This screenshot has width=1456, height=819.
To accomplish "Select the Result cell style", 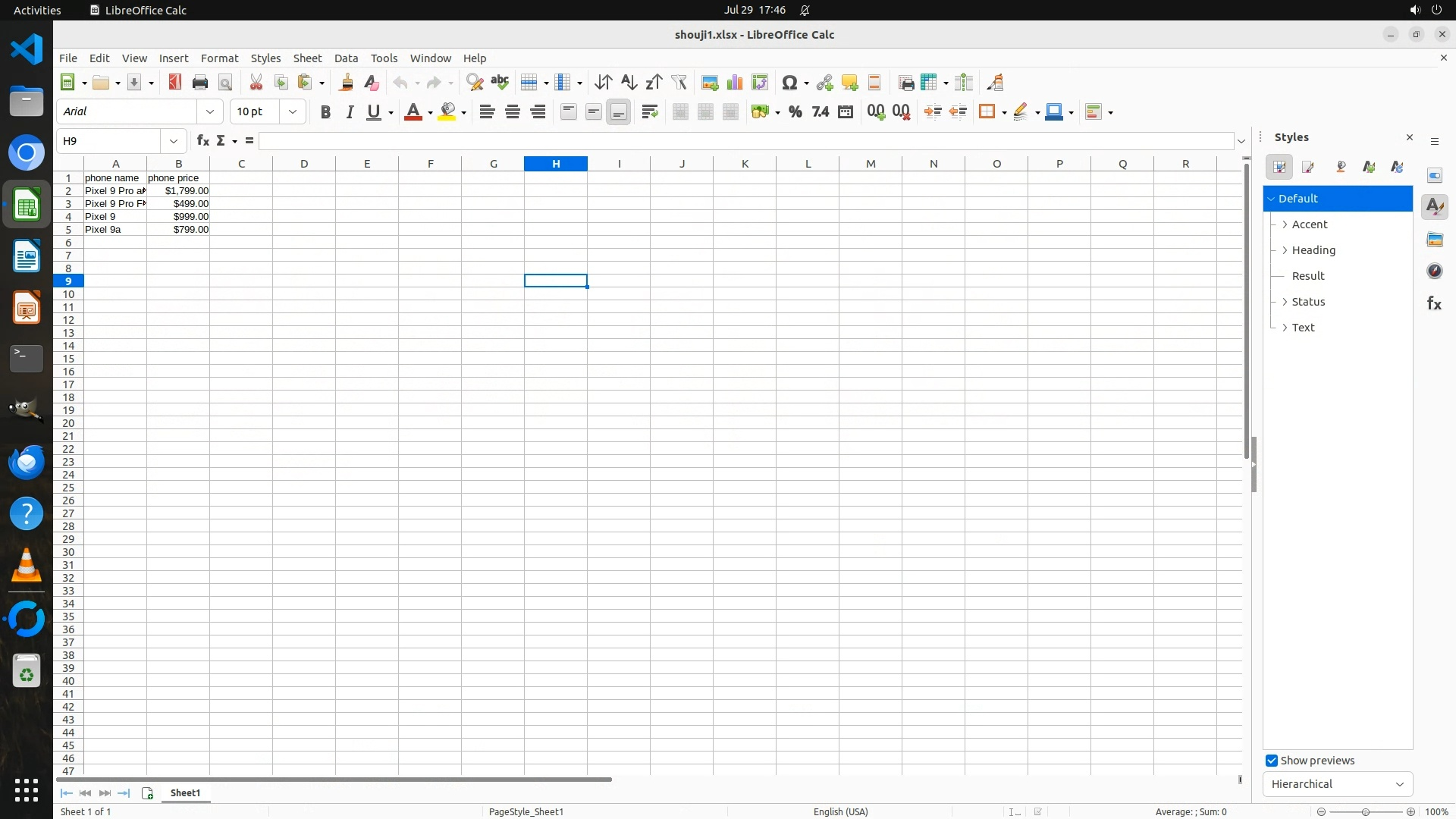I will point(1308,276).
